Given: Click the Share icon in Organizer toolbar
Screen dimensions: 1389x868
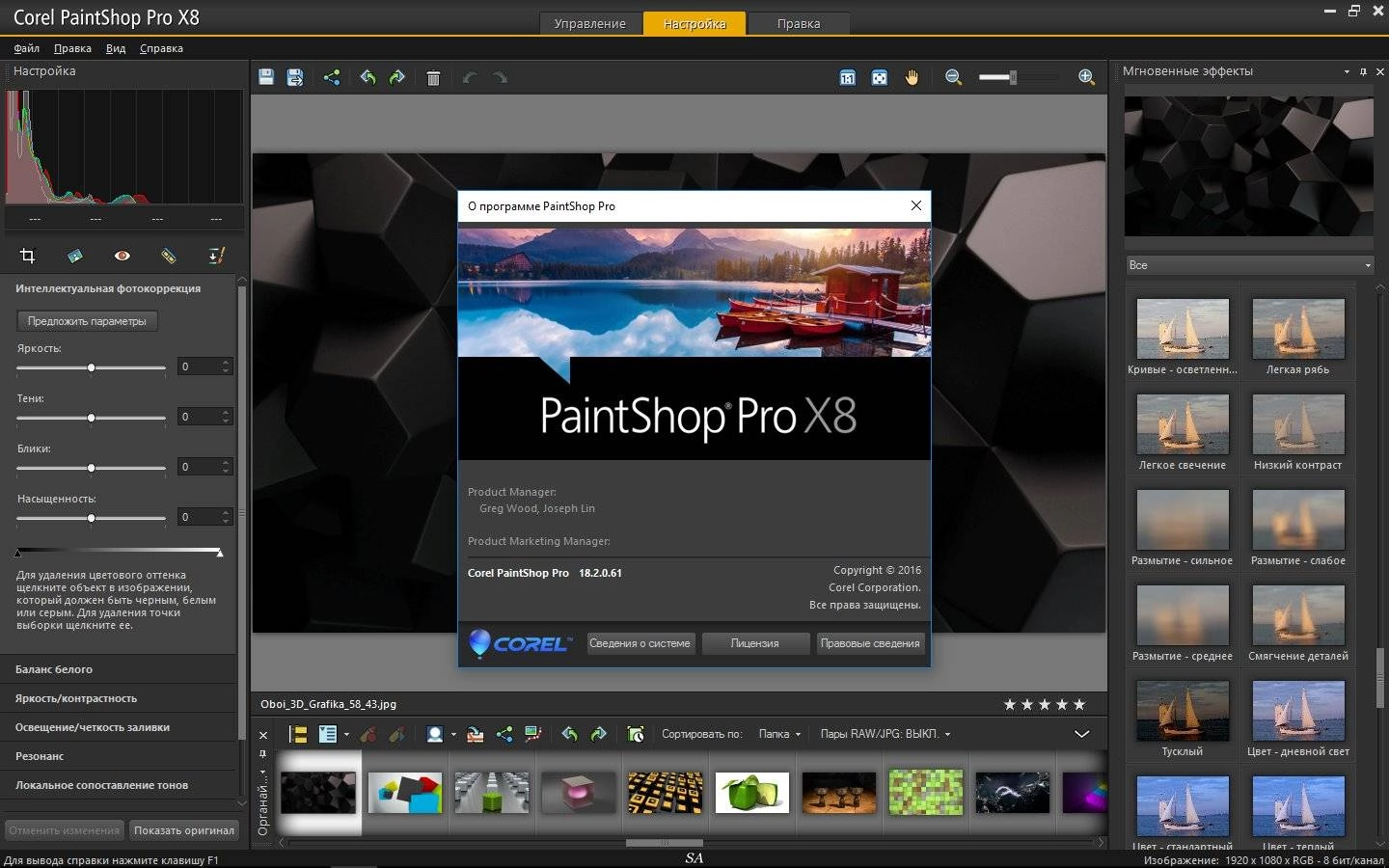Looking at the screenshot, I should [x=504, y=734].
